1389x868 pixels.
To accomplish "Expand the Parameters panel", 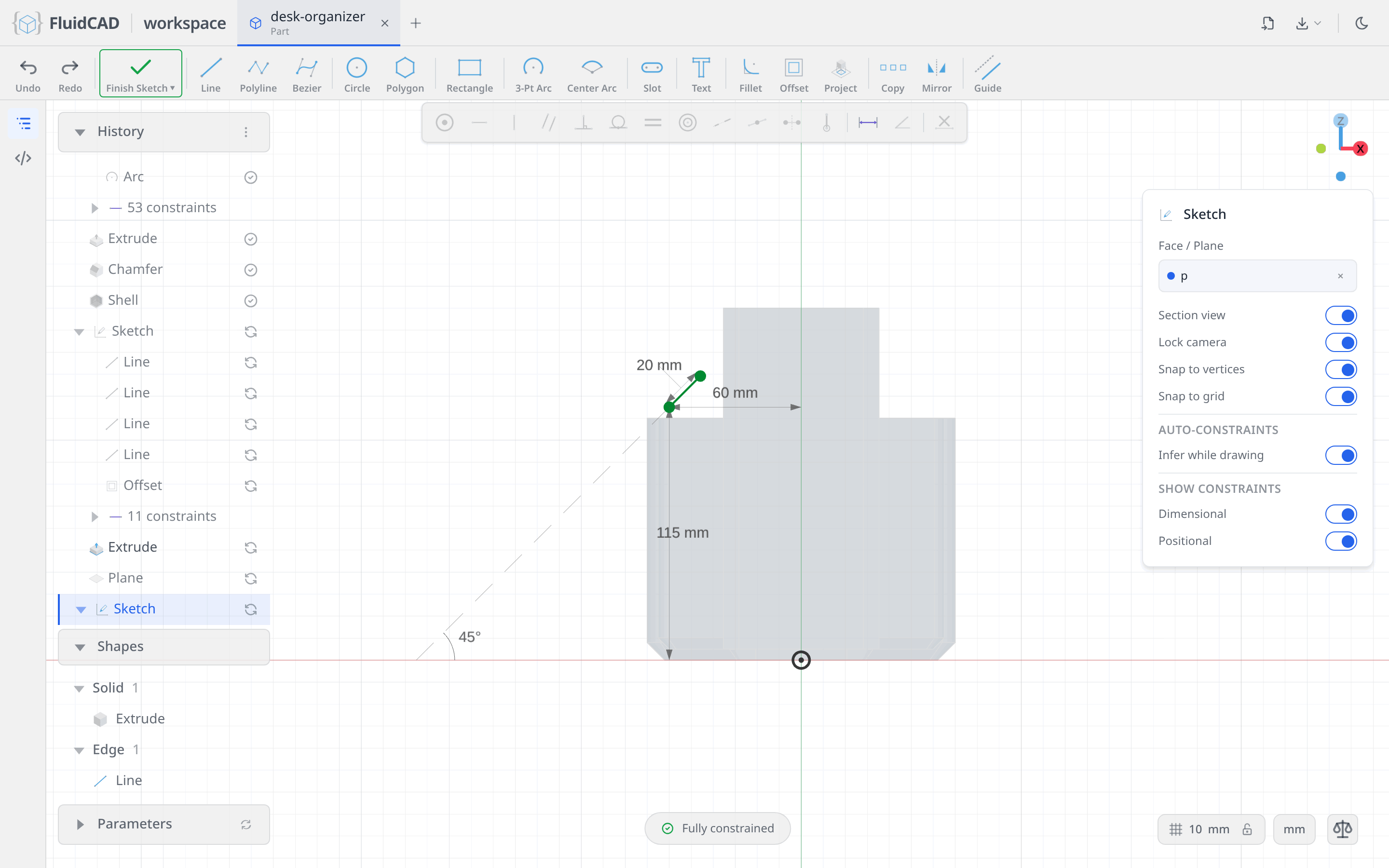I will click(x=80, y=825).
